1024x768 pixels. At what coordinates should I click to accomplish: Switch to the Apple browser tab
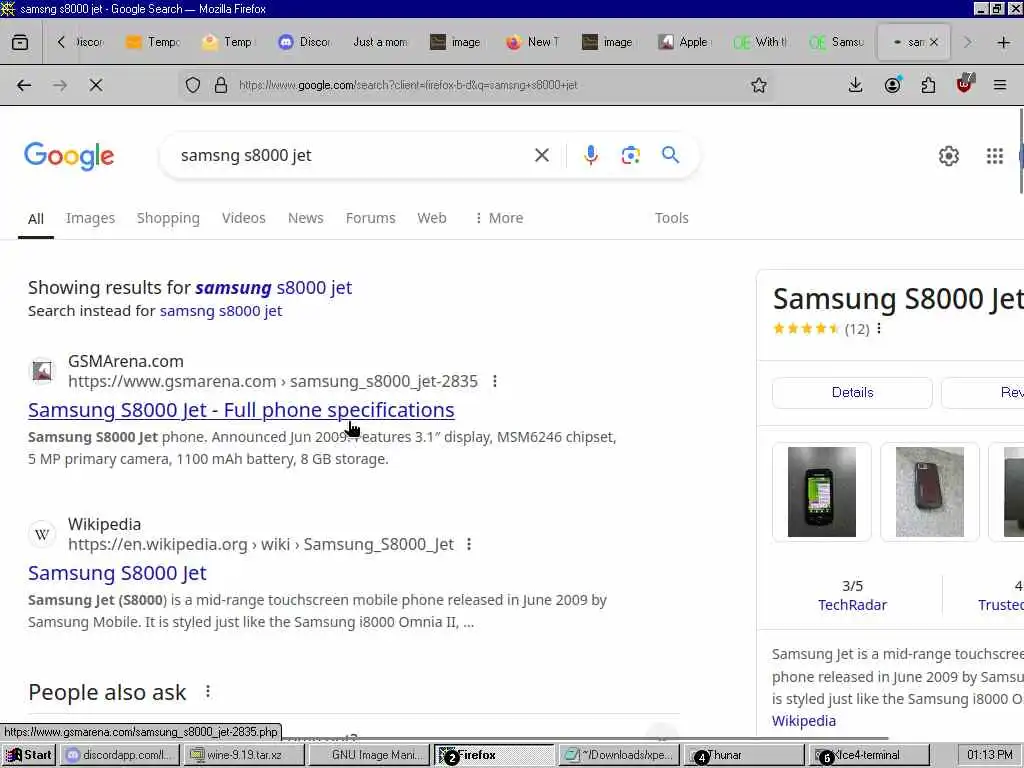click(682, 42)
